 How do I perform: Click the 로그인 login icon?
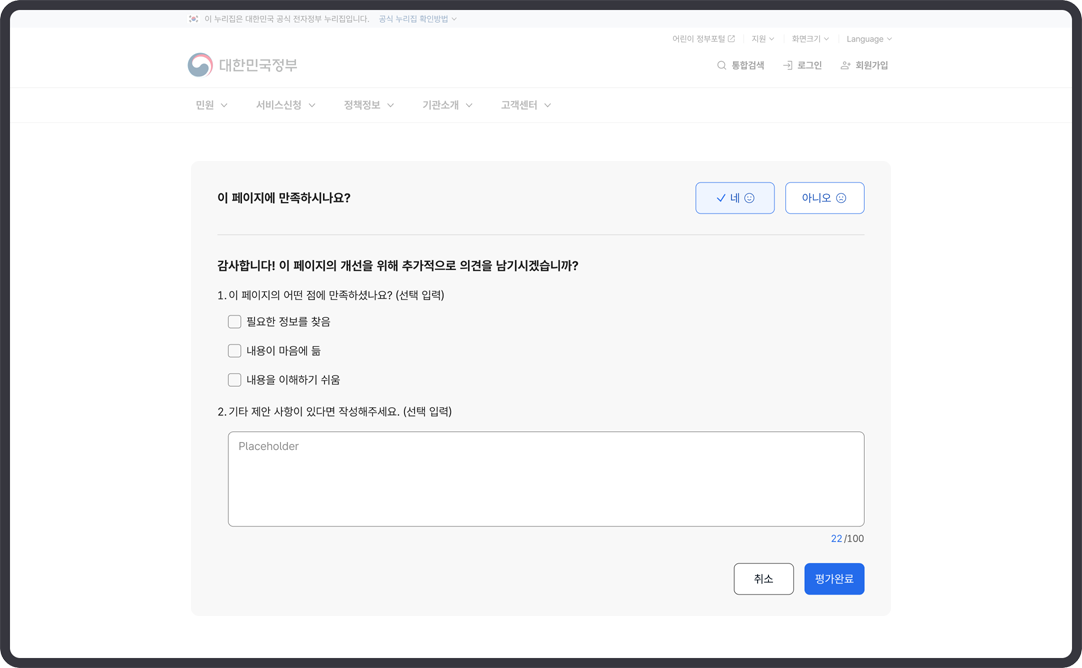click(788, 66)
